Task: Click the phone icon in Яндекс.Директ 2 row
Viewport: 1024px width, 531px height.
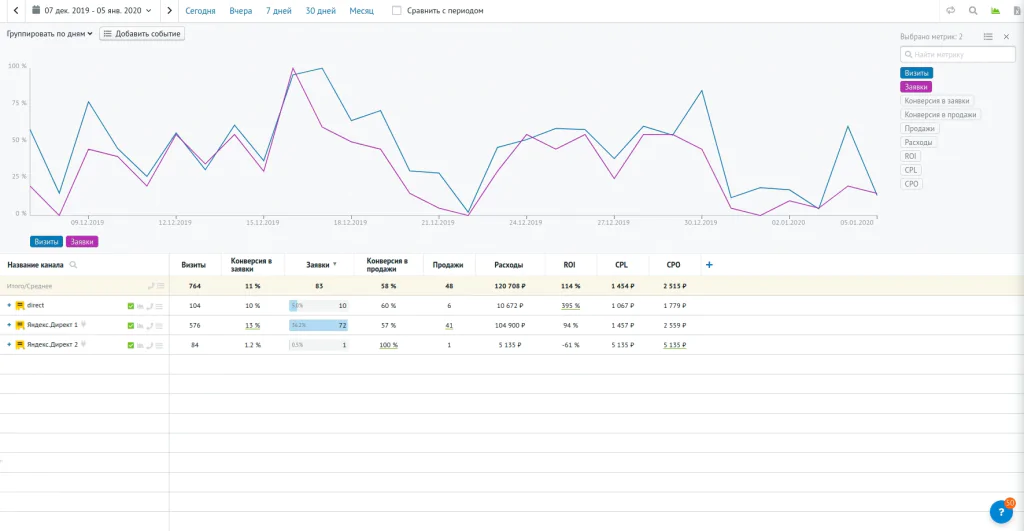Action: [150, 346]
